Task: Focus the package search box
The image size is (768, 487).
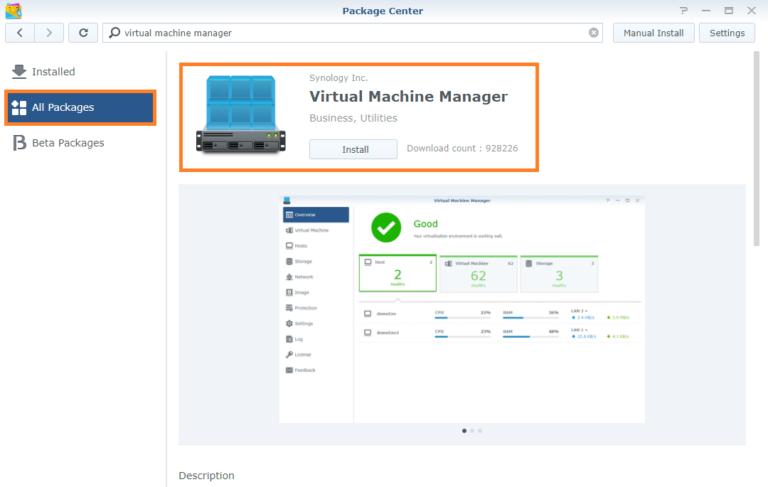Action: (352, 33)
